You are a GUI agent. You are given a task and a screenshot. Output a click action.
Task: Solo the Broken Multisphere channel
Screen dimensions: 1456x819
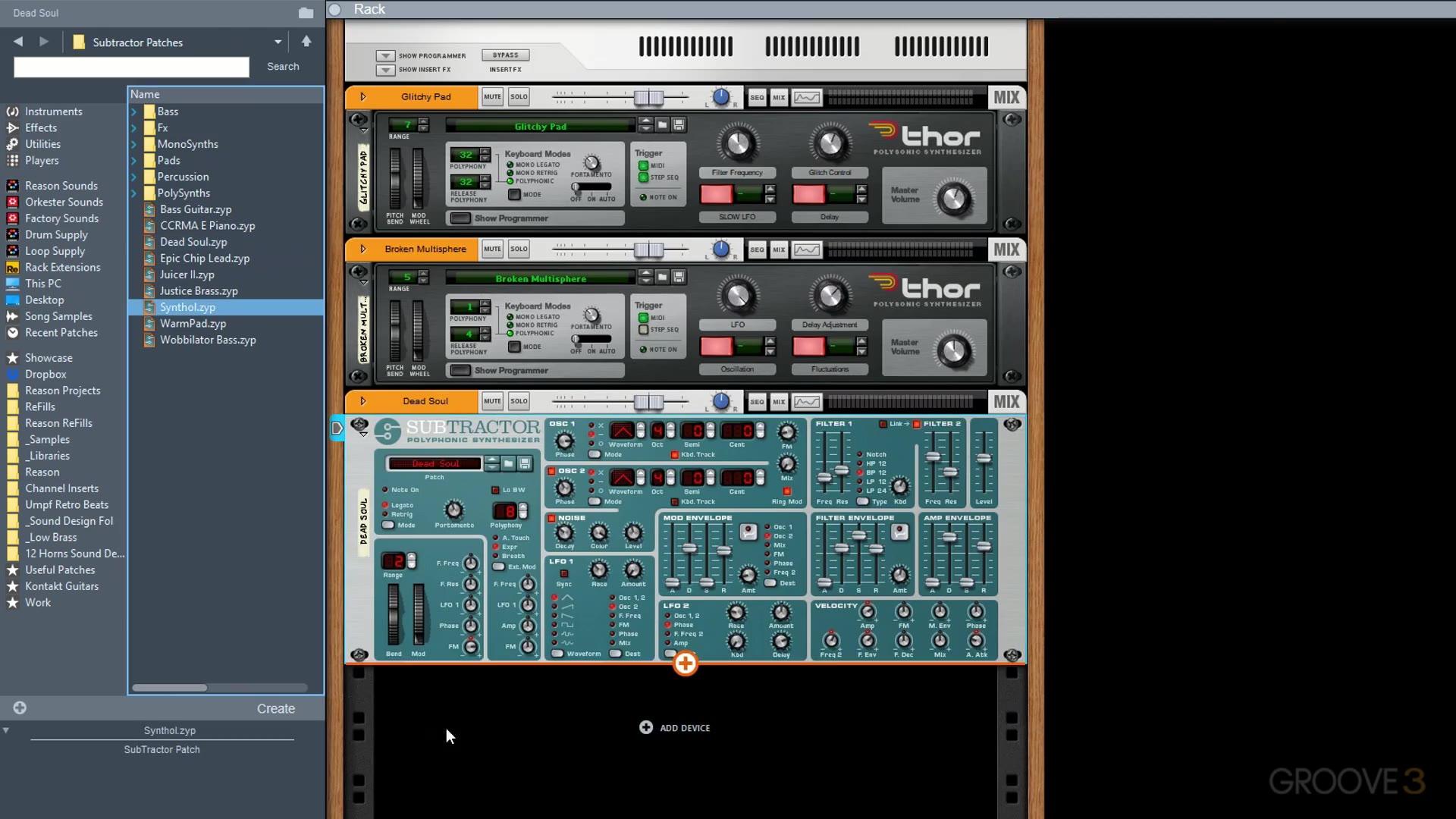pyautogui.click(x=519, y=249)
